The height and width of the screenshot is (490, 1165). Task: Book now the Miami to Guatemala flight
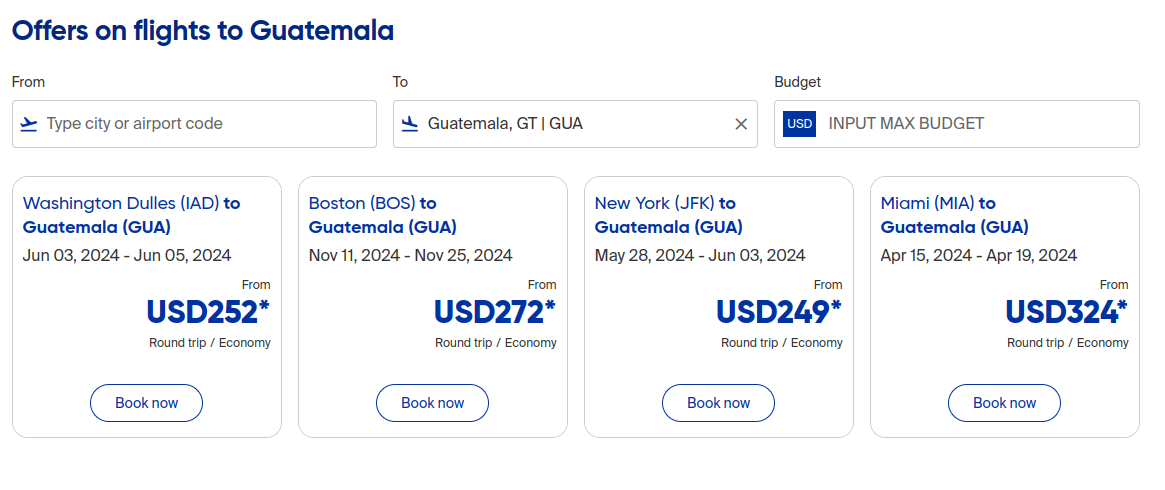[1005, 403]
